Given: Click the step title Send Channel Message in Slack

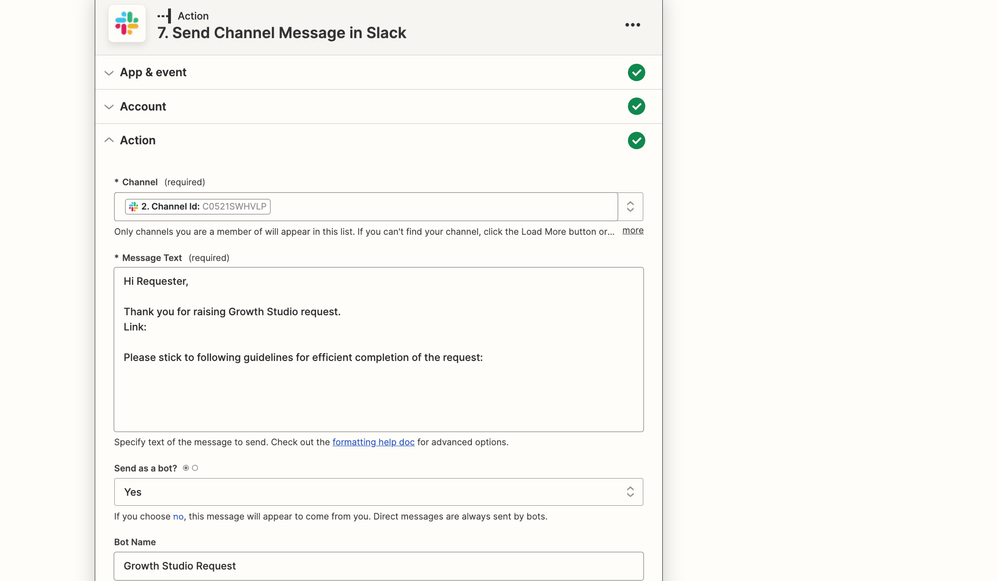Looking at the screenshot, I should coord(281,33).
